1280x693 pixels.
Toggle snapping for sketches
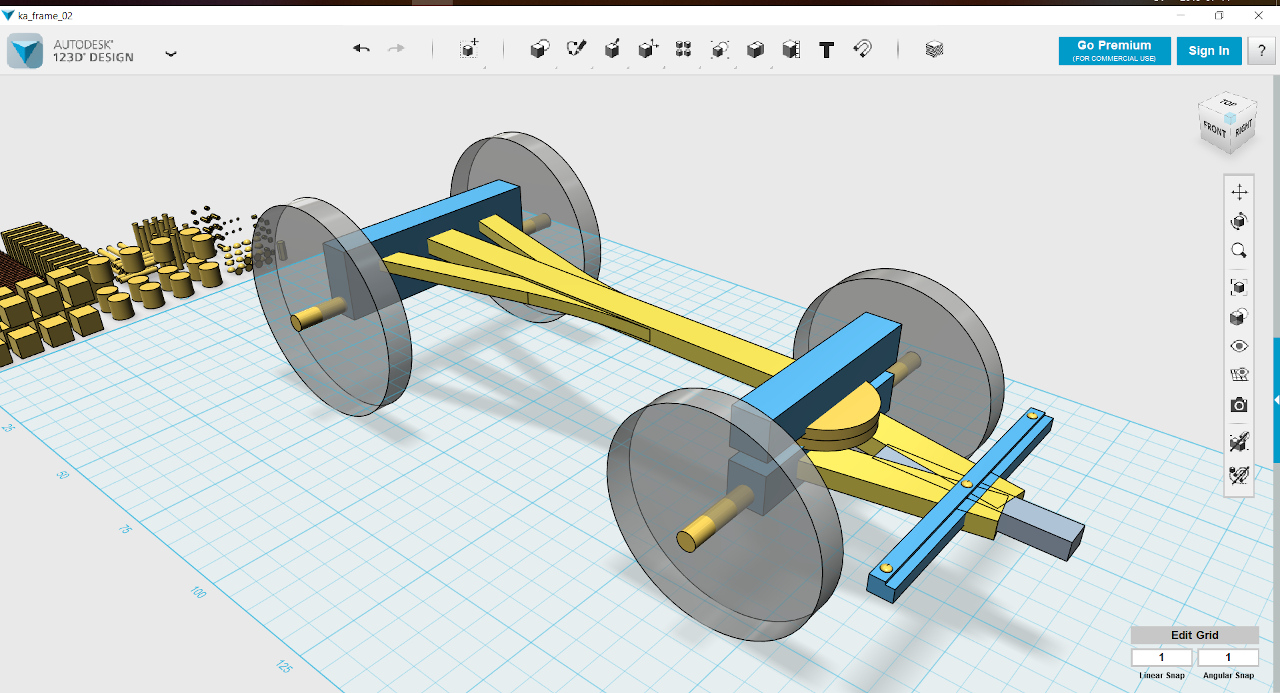click(1239, 475)
